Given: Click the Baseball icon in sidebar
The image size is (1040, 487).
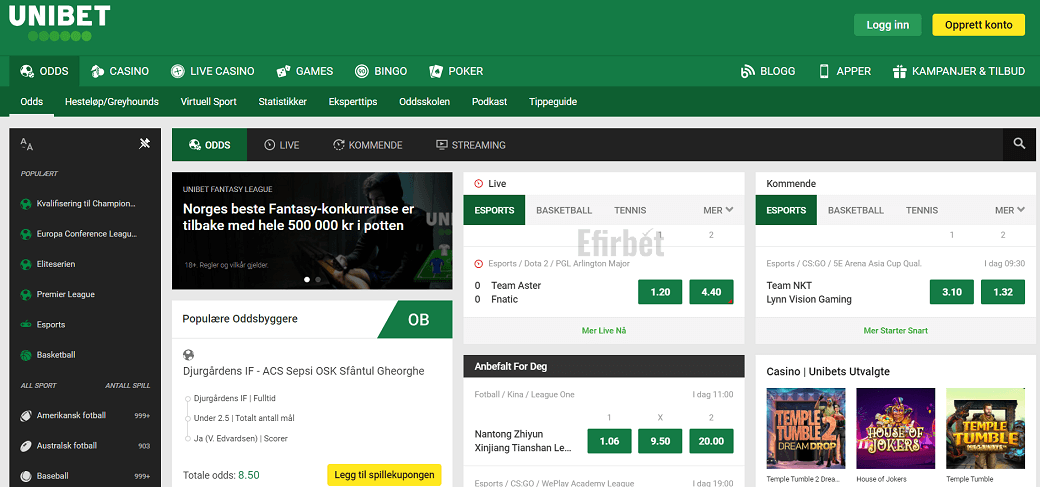Looking at the screenshot, I should click(x=26, y=476).
